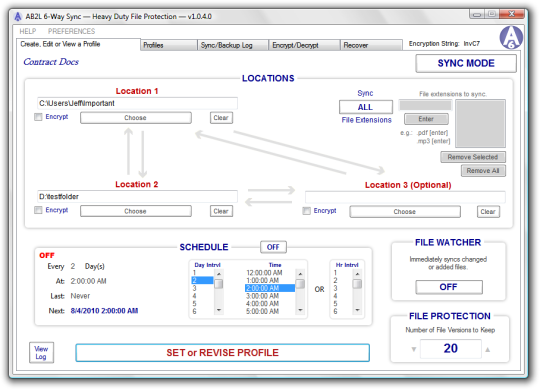Click the app icon in the title bar
540x390 pixels.
(x=18, y=16)
